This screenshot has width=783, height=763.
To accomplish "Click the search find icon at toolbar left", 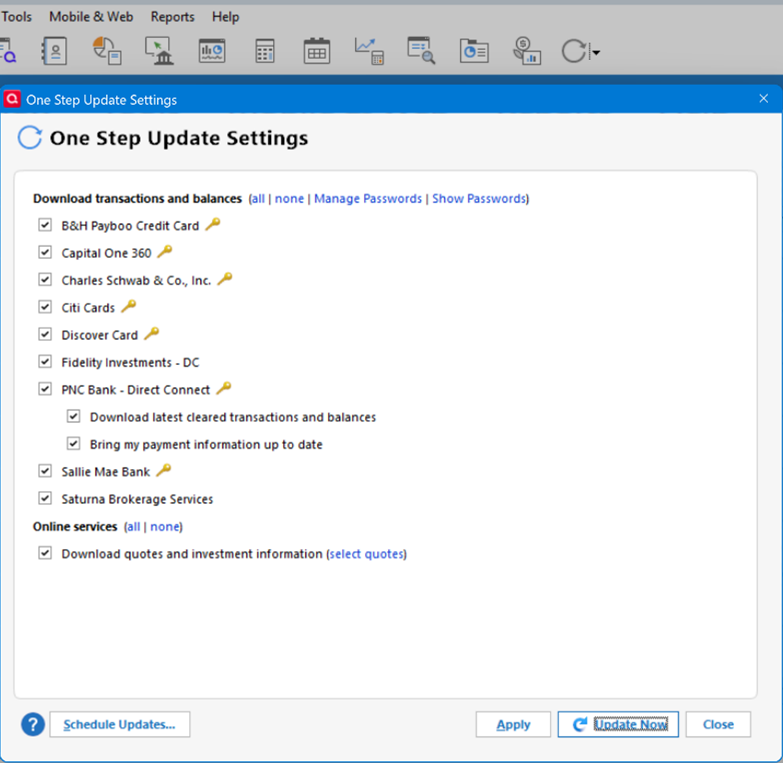I will (x=8, y=51).
